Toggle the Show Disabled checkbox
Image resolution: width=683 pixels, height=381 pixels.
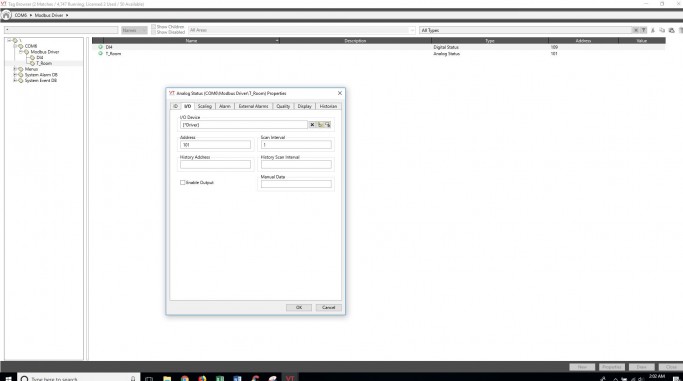coord(153,32)
